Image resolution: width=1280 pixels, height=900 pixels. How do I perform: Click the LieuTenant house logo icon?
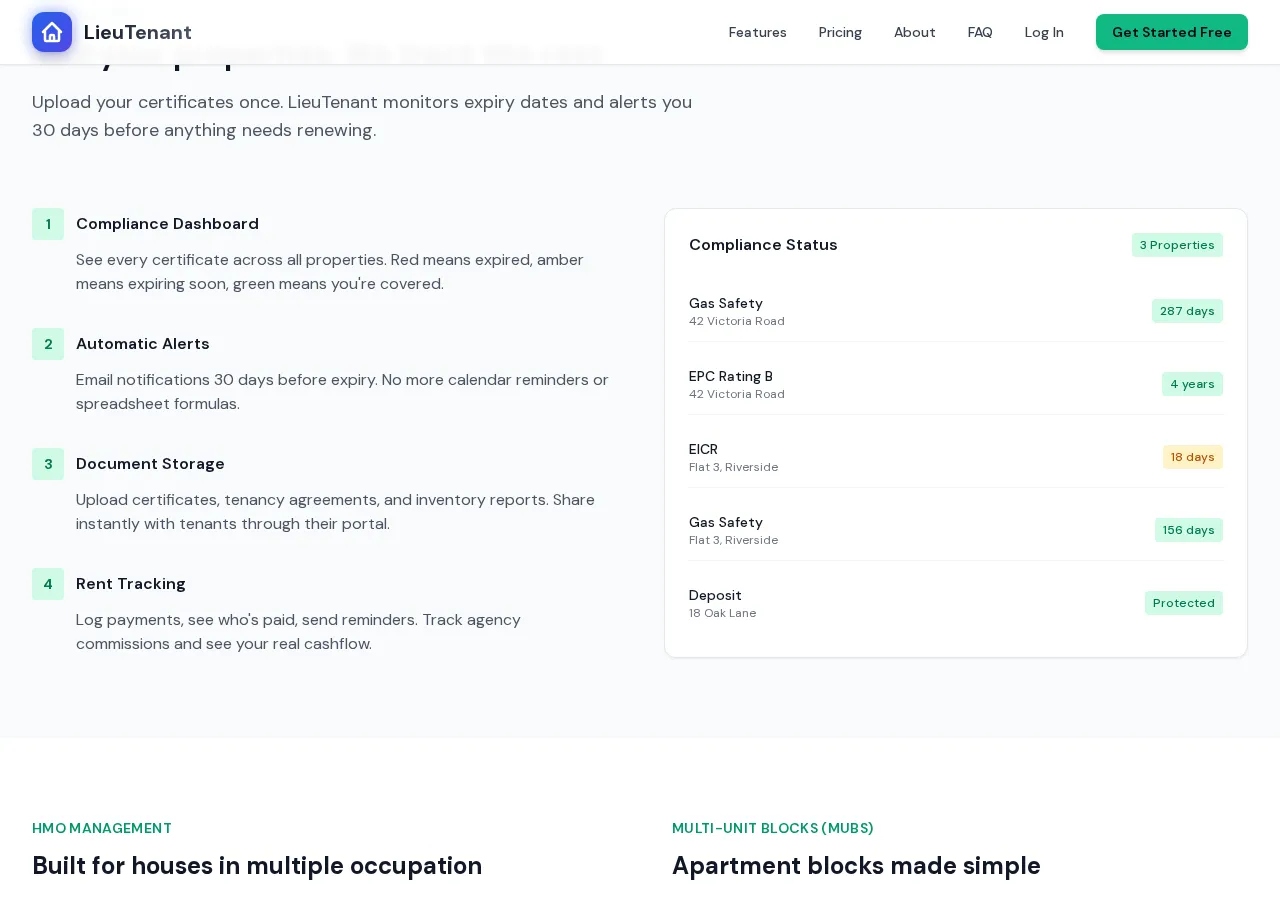click(x=52, y=32)
